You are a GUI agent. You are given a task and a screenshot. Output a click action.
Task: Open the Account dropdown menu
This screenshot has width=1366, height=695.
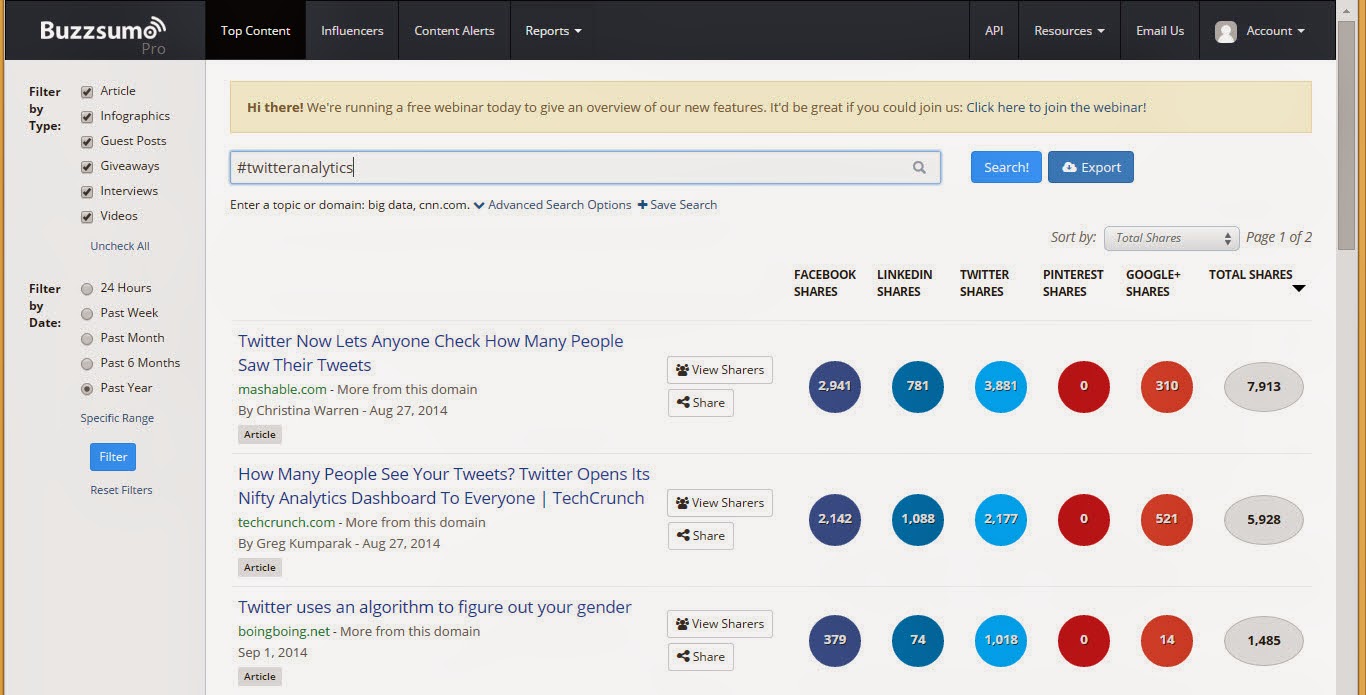(1260, 31)
